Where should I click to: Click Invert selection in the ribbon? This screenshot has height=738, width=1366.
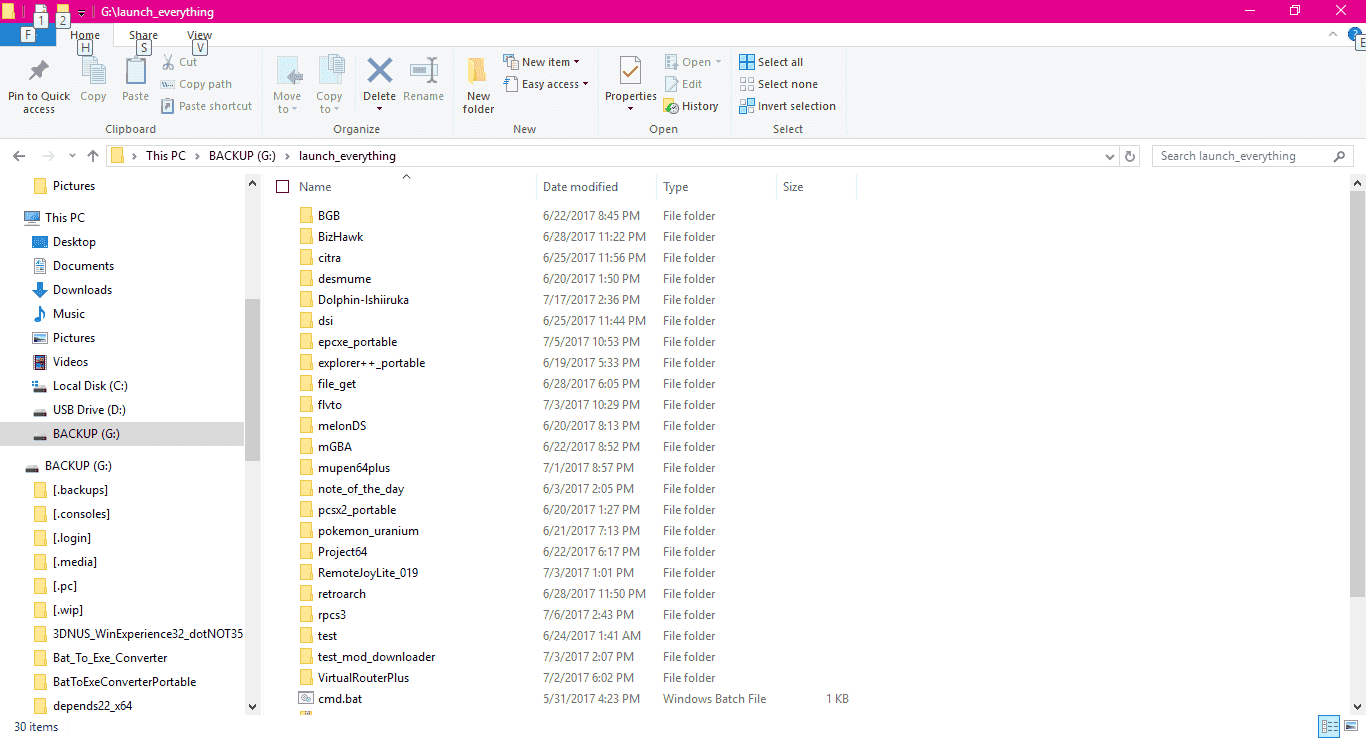[787, 106]
